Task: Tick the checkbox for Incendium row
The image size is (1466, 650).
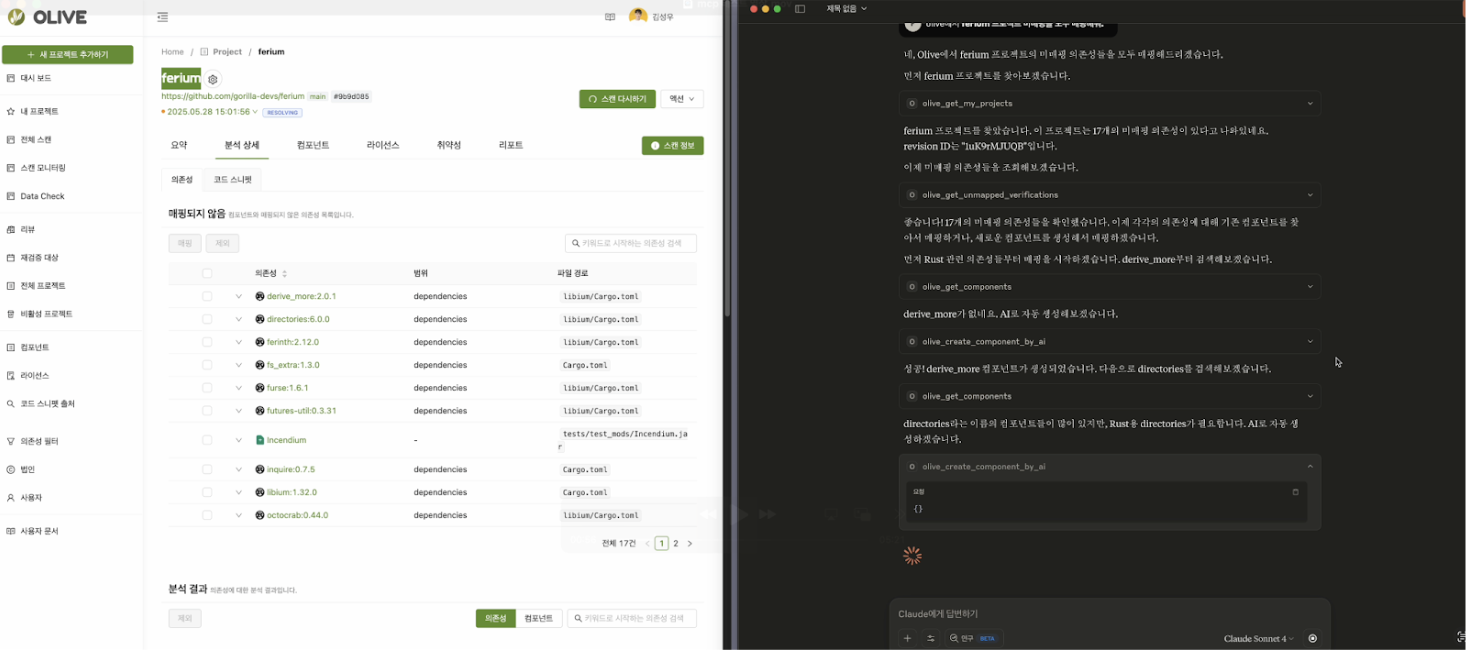Action: point(207,440)
